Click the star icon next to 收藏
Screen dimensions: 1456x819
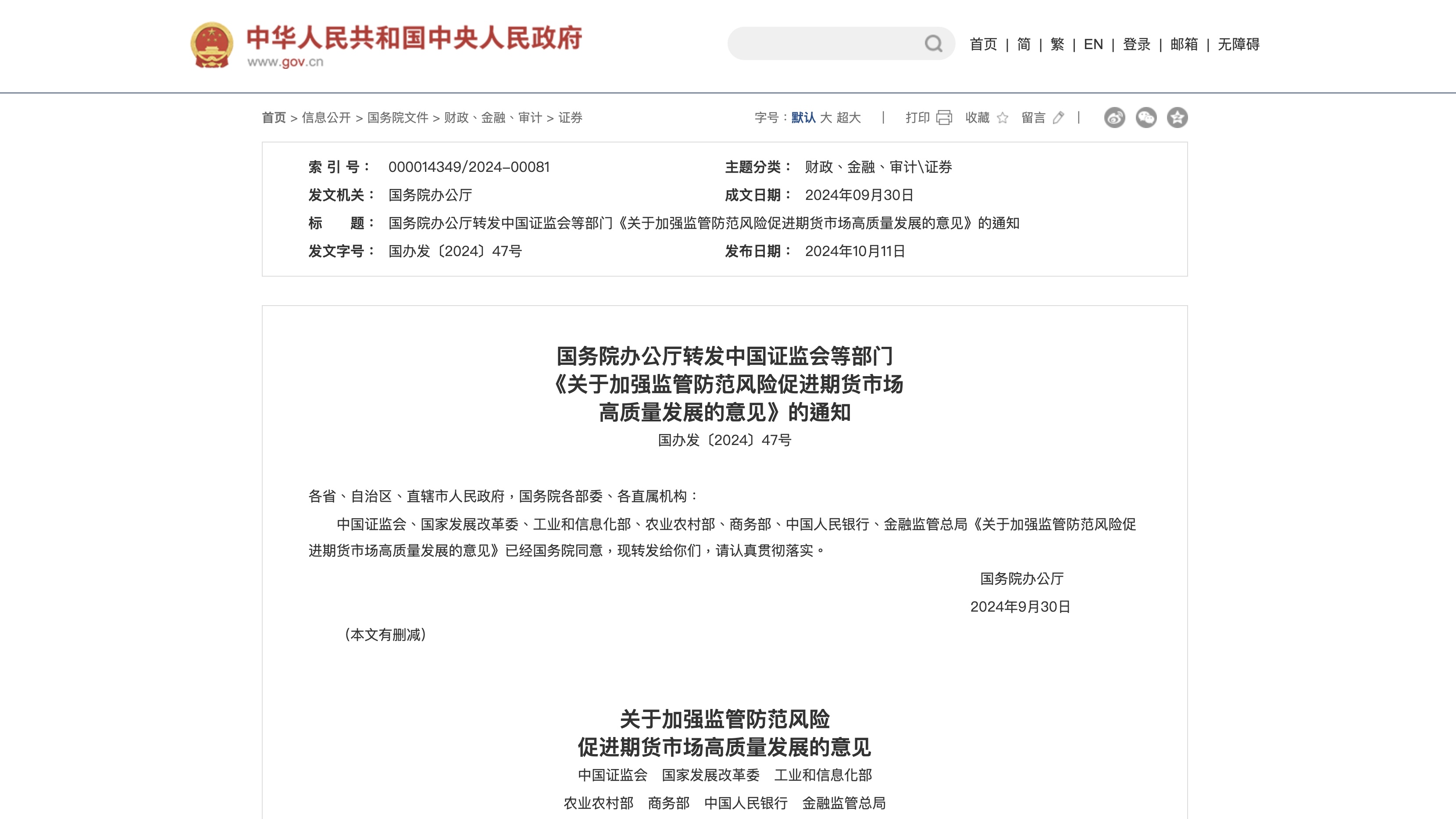point(1002,118)
